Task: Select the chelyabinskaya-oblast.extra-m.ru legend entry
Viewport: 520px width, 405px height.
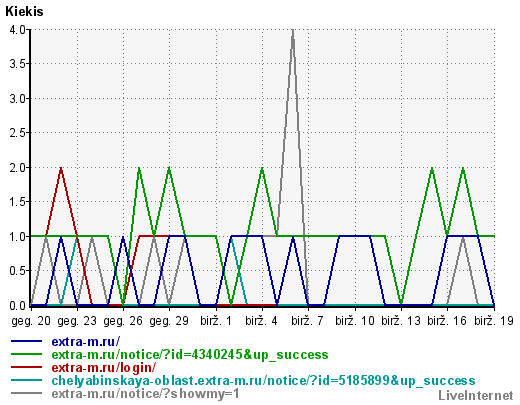Action: (x=263, y=381)
